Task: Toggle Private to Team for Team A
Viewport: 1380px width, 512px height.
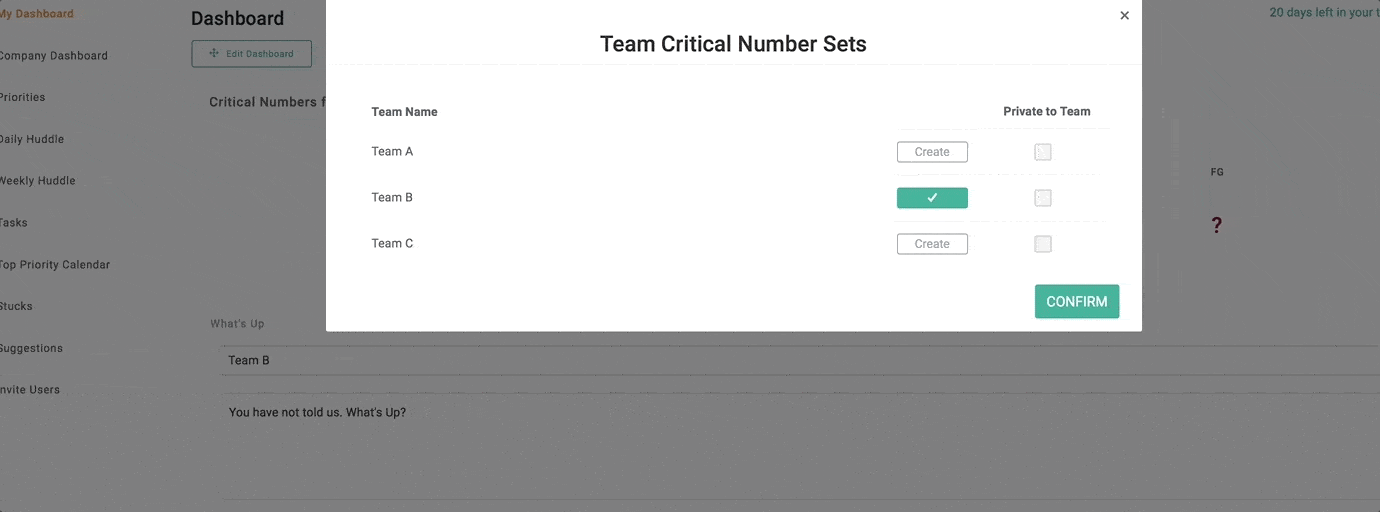Action: pyautogui.click(x=1043, y=152)
